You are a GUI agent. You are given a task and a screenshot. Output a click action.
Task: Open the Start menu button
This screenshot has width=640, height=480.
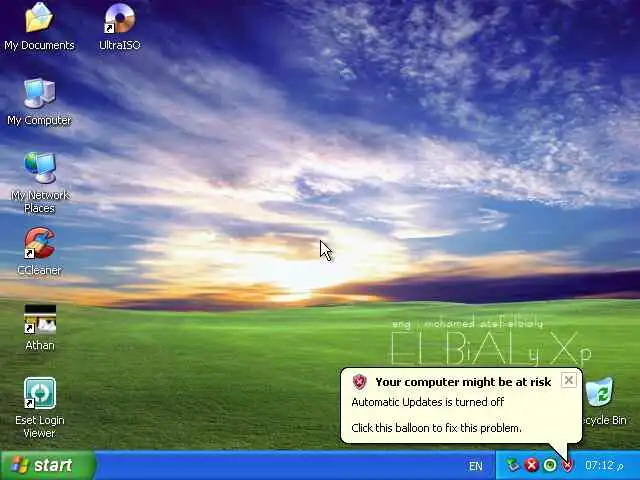48,465
